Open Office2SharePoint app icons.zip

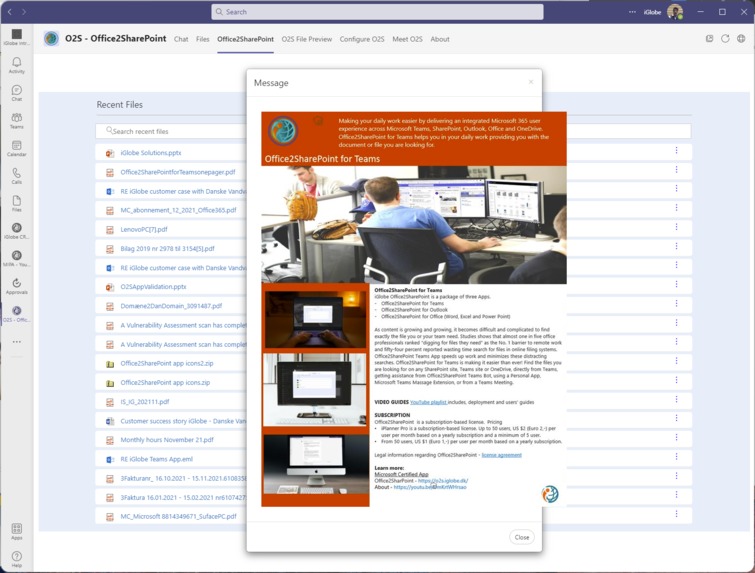tap(165, 382)
